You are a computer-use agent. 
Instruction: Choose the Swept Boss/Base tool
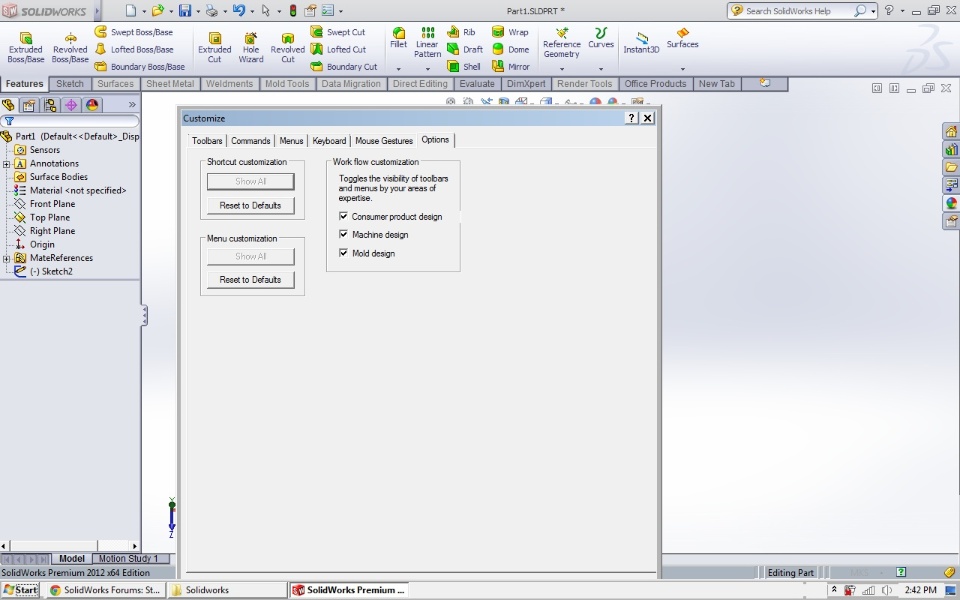(134, 32)
